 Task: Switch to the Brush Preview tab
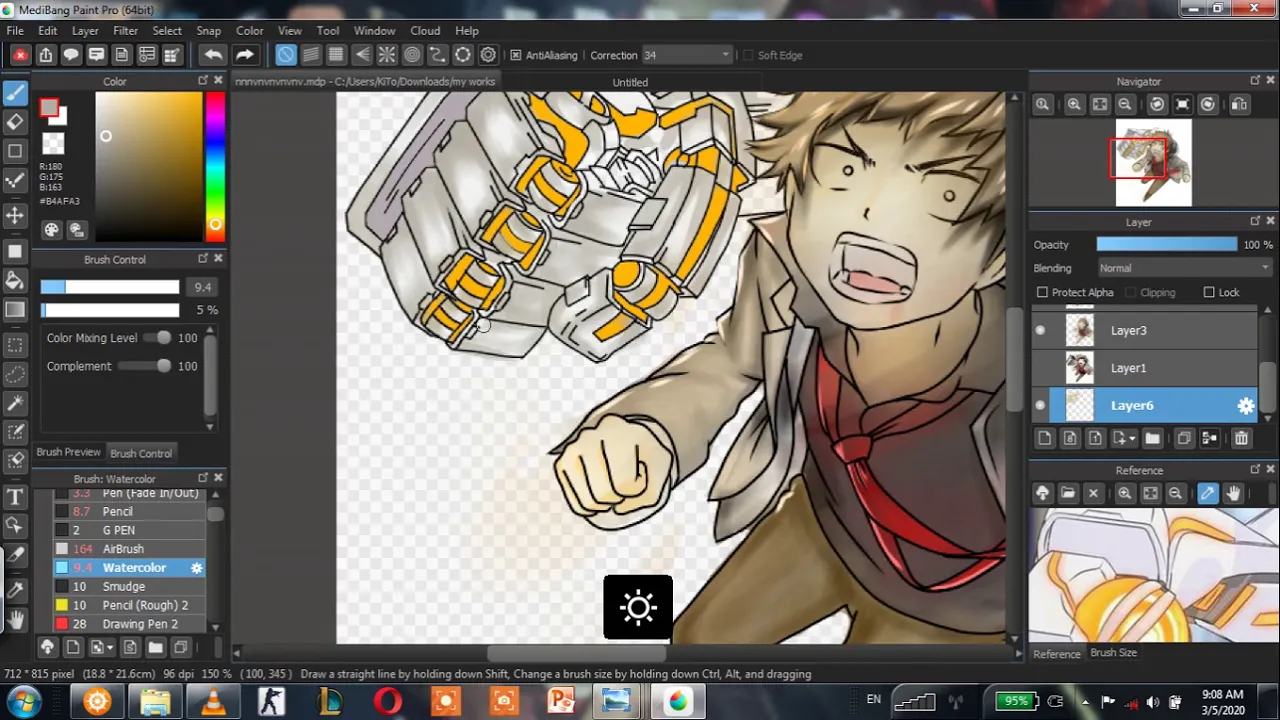coord(69,453)
